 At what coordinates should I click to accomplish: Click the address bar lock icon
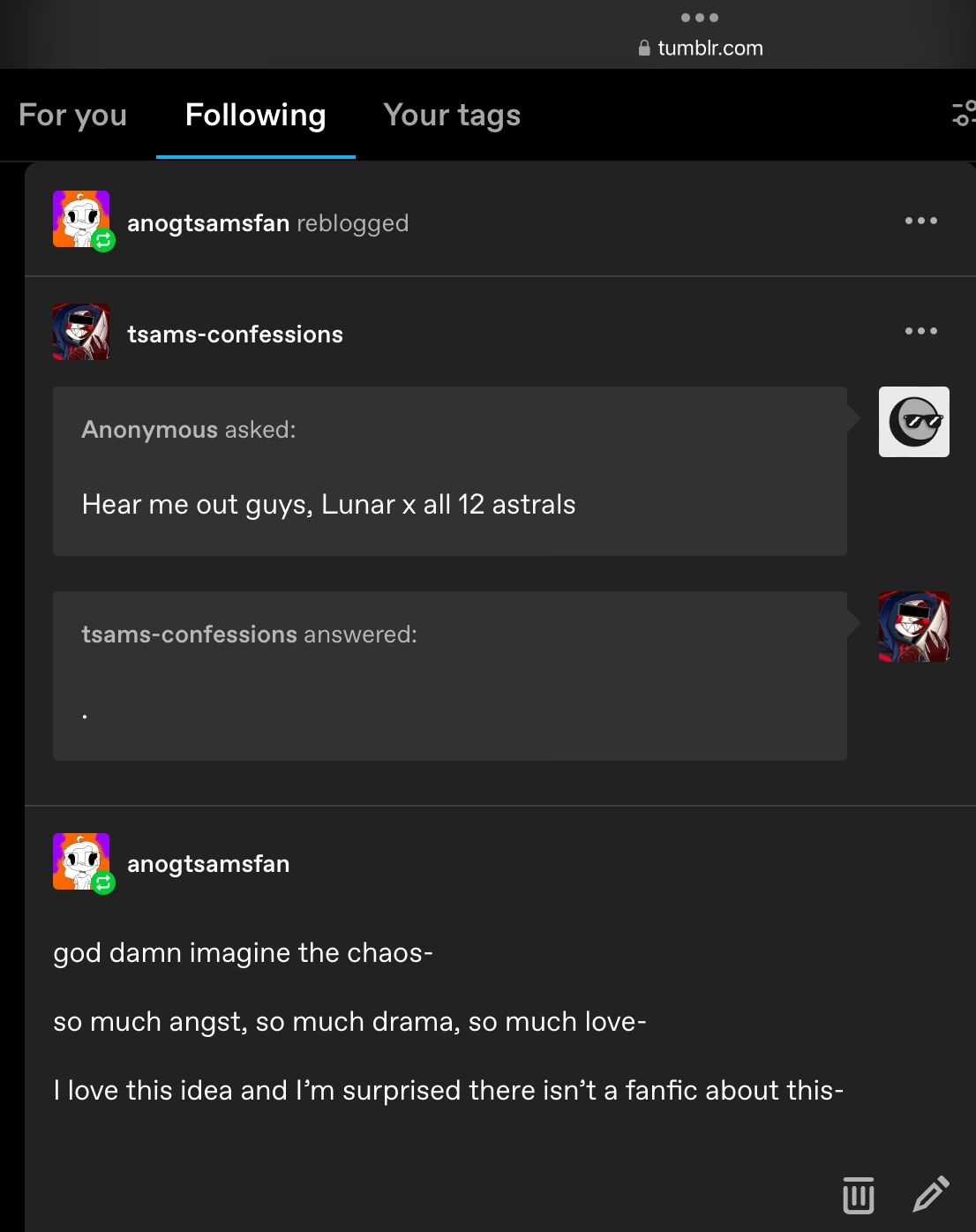tap(644, 49)
